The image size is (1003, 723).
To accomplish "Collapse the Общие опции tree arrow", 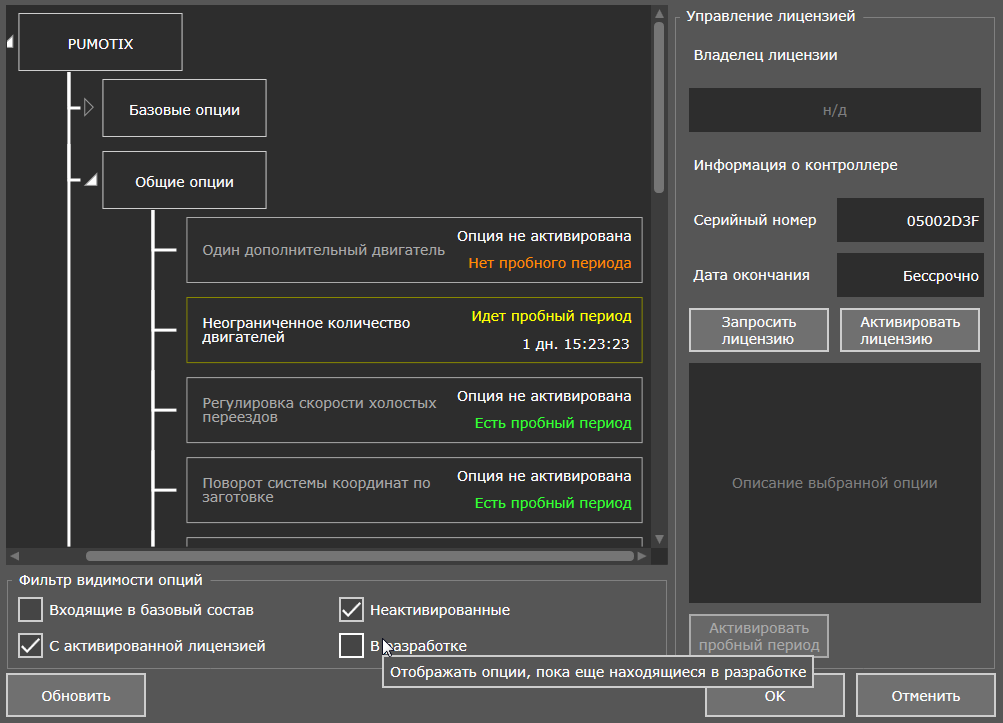I will [89, 180].
